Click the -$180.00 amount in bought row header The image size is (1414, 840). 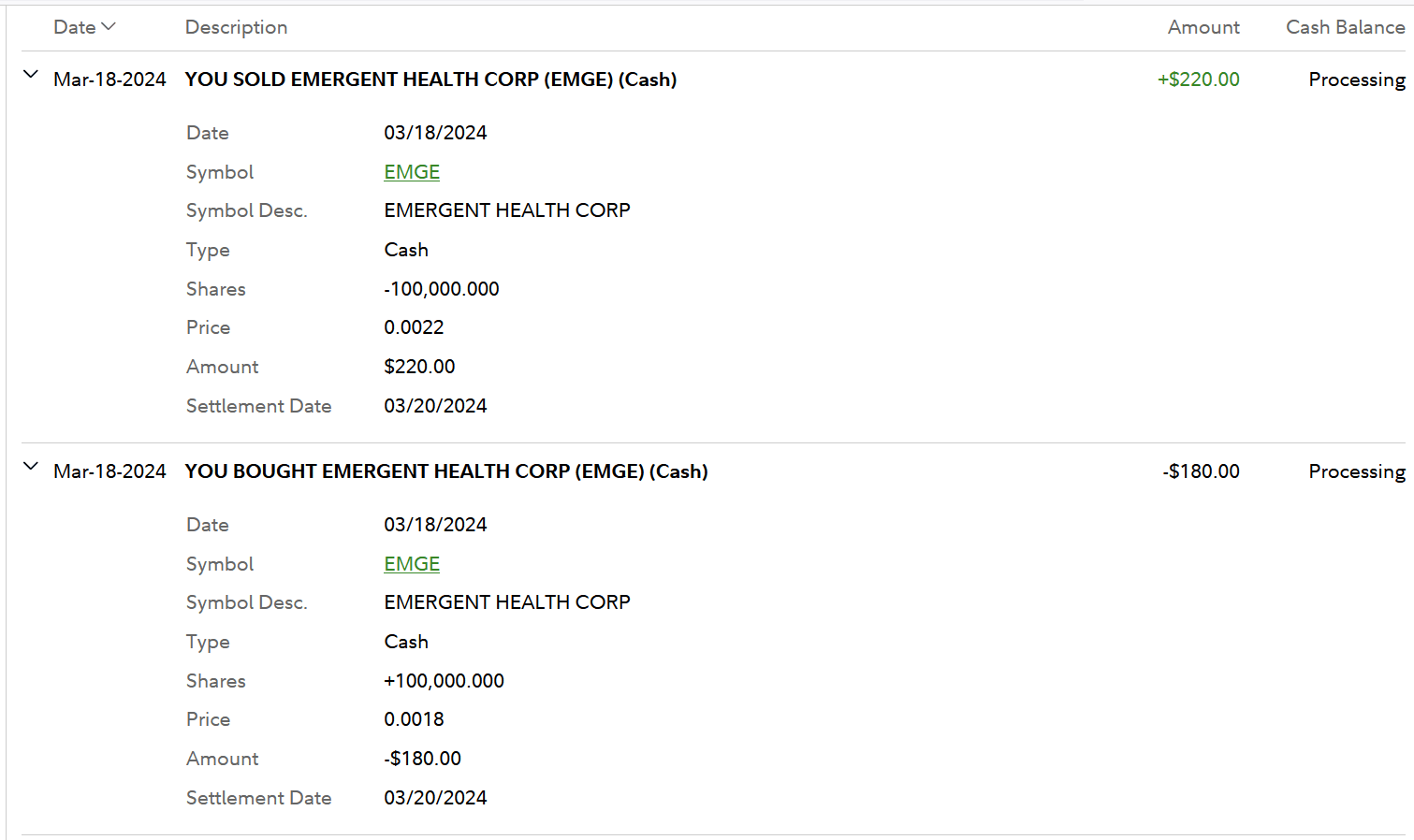[1201, 471]
